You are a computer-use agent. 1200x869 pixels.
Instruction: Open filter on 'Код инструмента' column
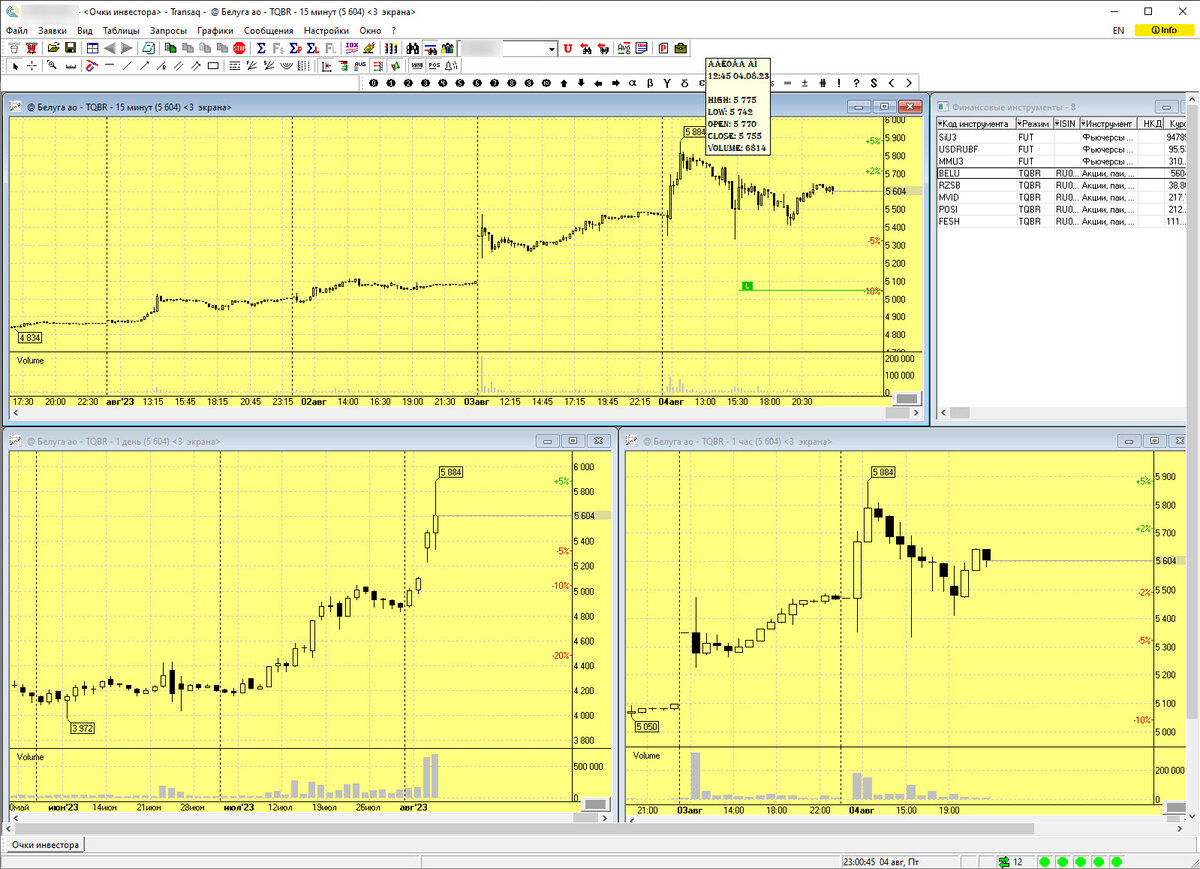coord(940,123)
